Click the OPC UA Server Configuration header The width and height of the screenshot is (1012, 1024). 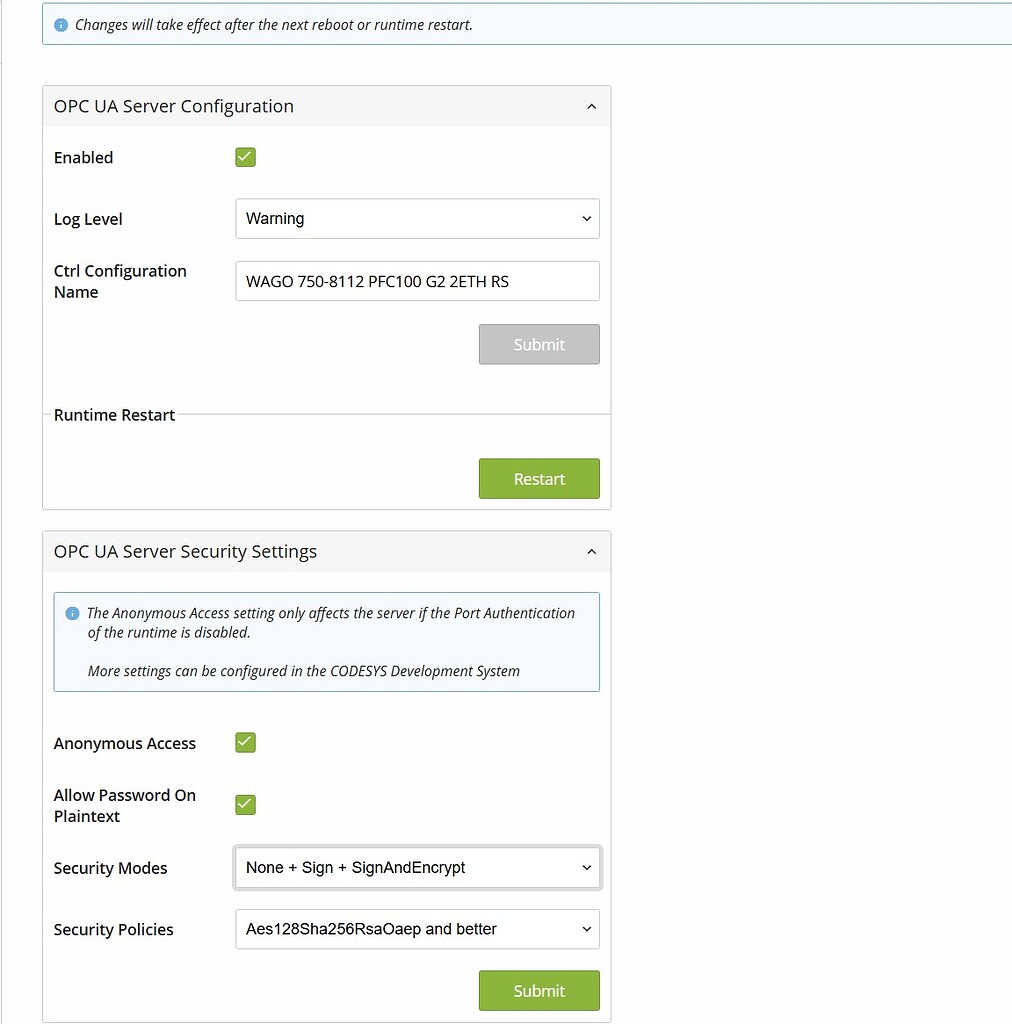click(173, 106)
